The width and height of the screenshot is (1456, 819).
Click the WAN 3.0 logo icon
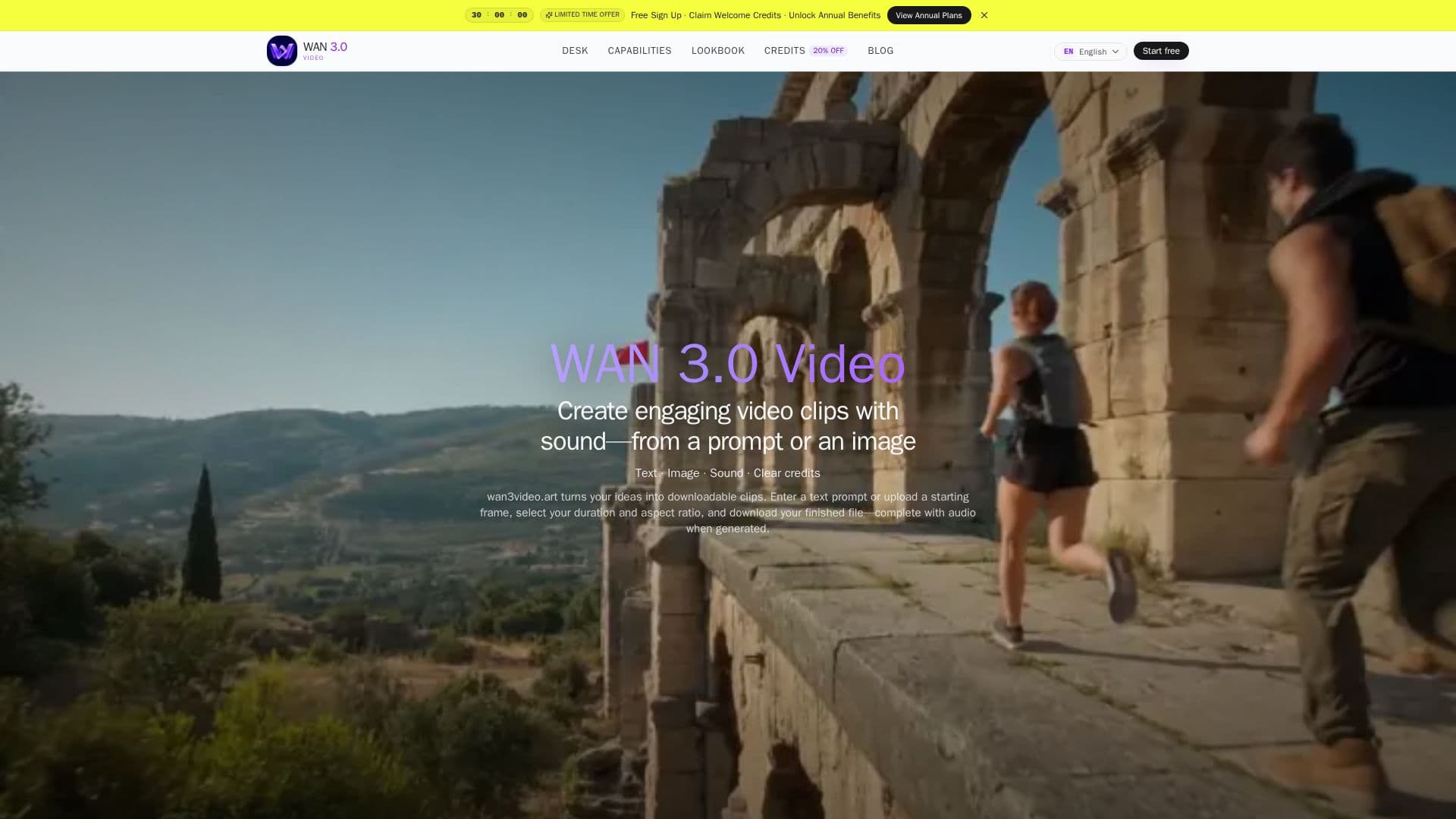281,51
